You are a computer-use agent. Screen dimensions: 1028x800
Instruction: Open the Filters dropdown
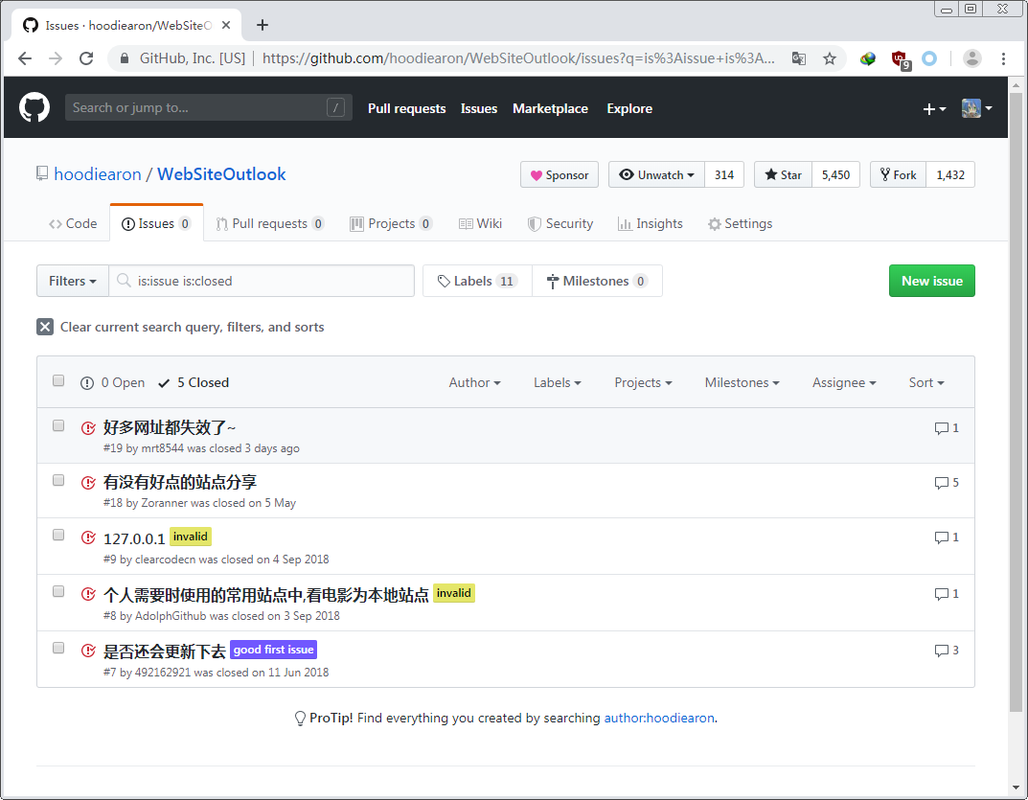73,281
